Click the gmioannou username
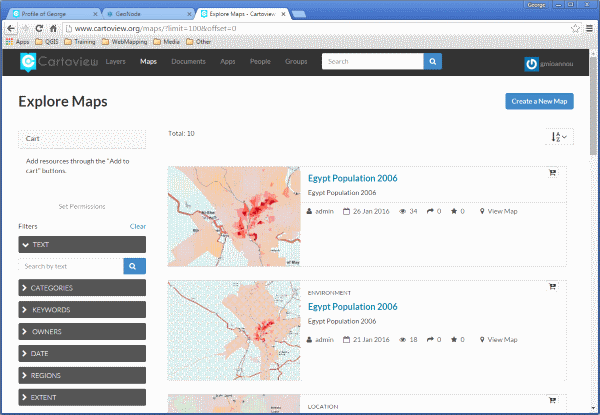The height and width of the screenshot is (415, 600). pyautogui.click(x=557, y=64)
